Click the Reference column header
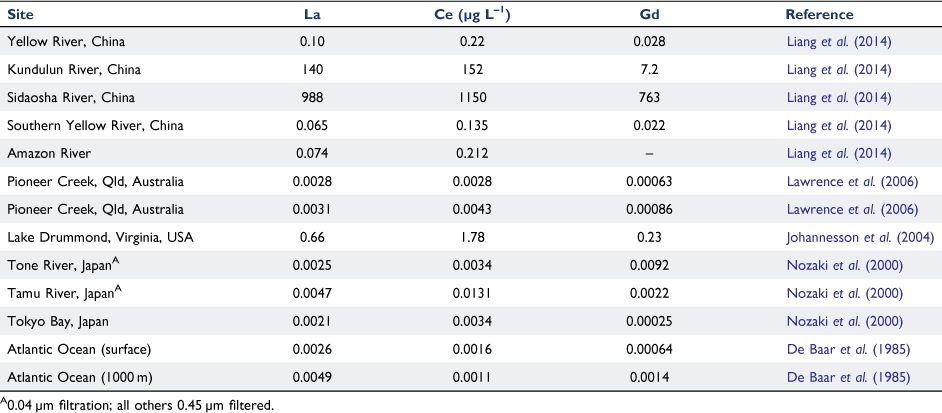The image size is (942, 413). pos(819,14)
